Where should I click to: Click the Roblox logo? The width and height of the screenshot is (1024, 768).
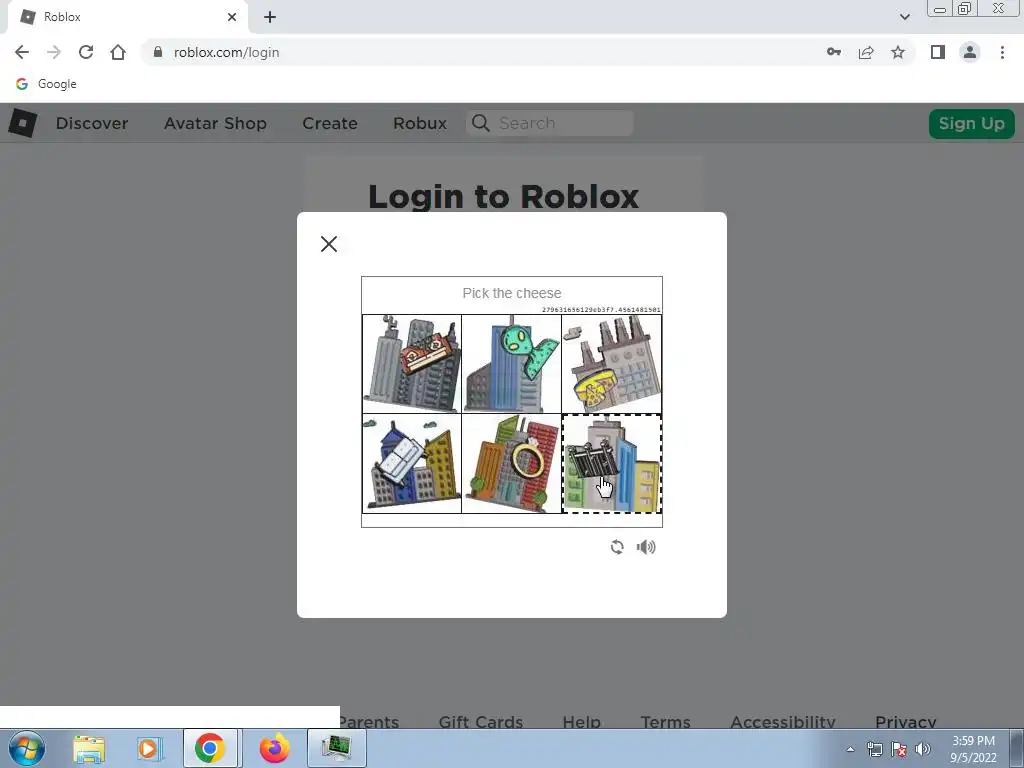[x=23, y=123]
